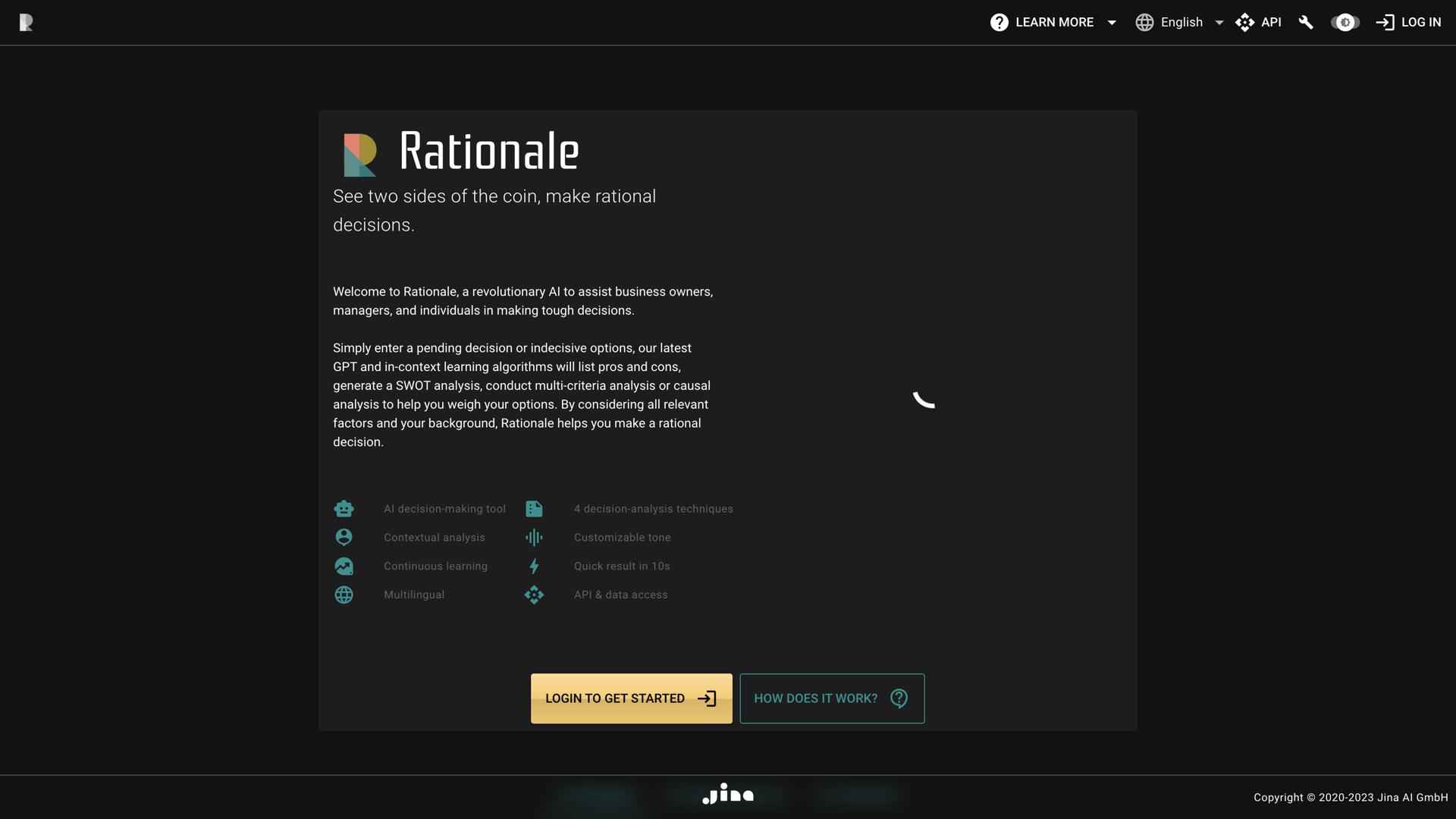Click the Contextual analysis person icon

[x=344, y=538]
